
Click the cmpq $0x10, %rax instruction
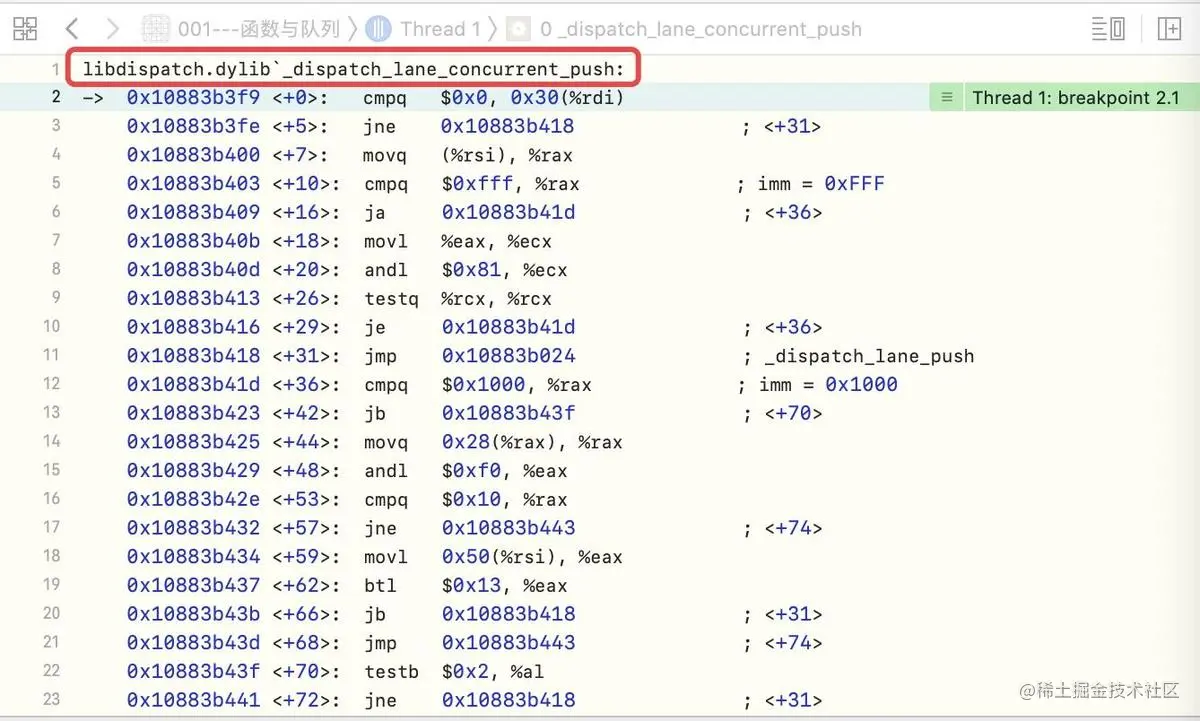pyautogui.click(x=465, y=500)
